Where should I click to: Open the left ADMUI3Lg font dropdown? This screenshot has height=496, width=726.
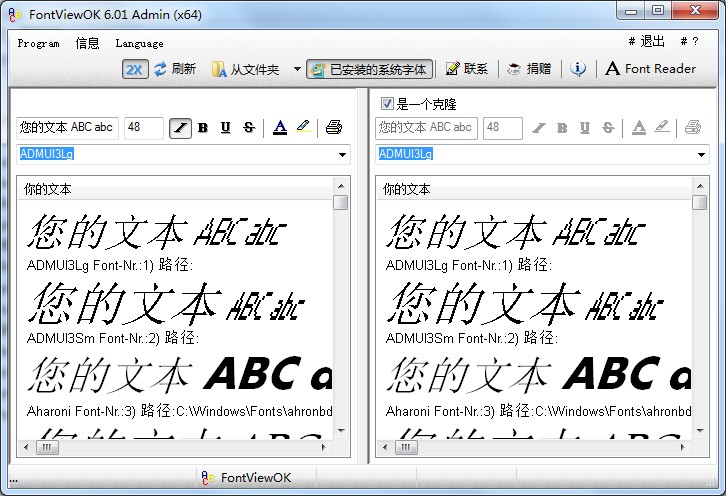(x=343, y=155)
